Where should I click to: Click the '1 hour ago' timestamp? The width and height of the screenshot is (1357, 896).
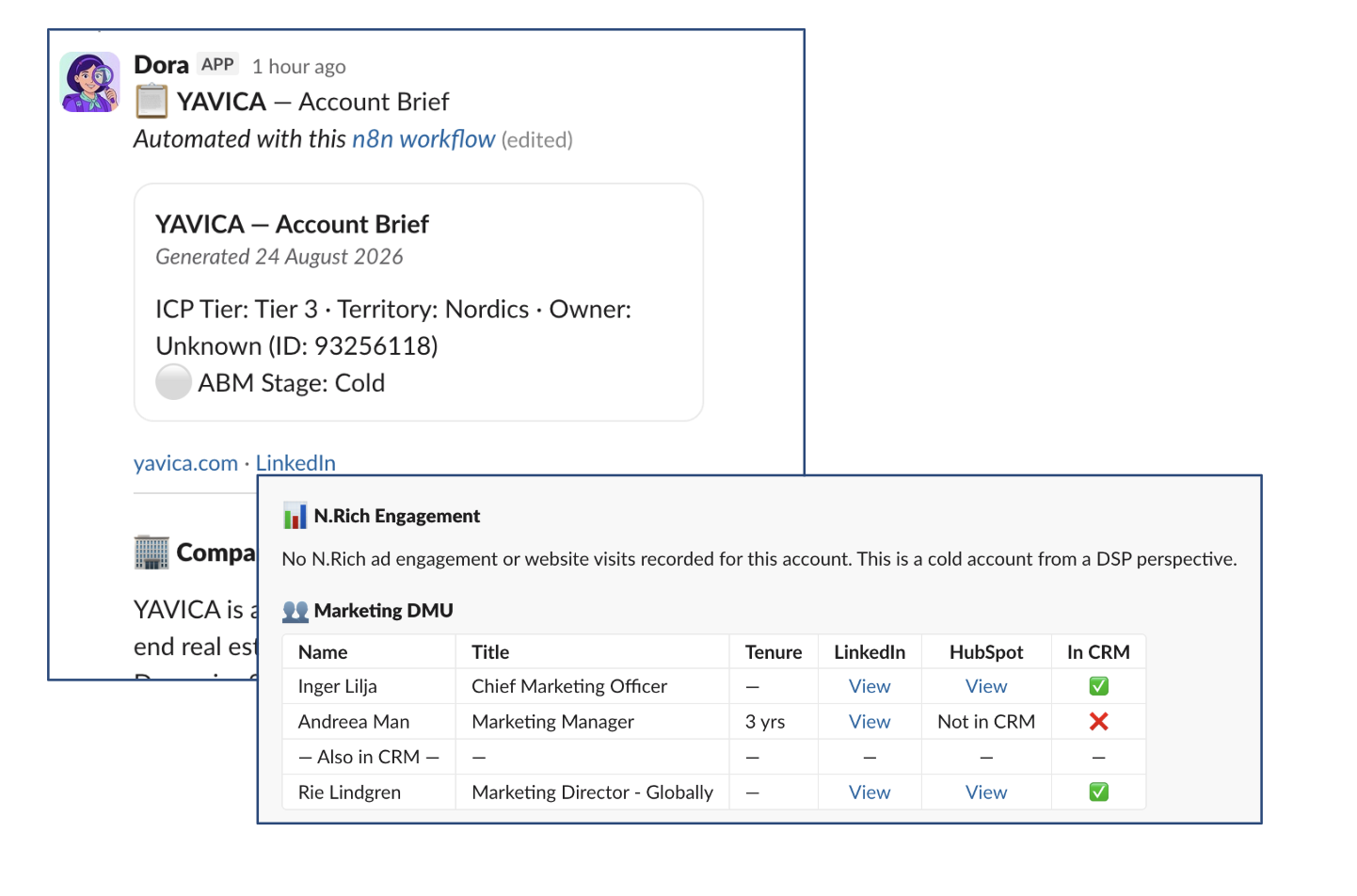pos(299,66)
